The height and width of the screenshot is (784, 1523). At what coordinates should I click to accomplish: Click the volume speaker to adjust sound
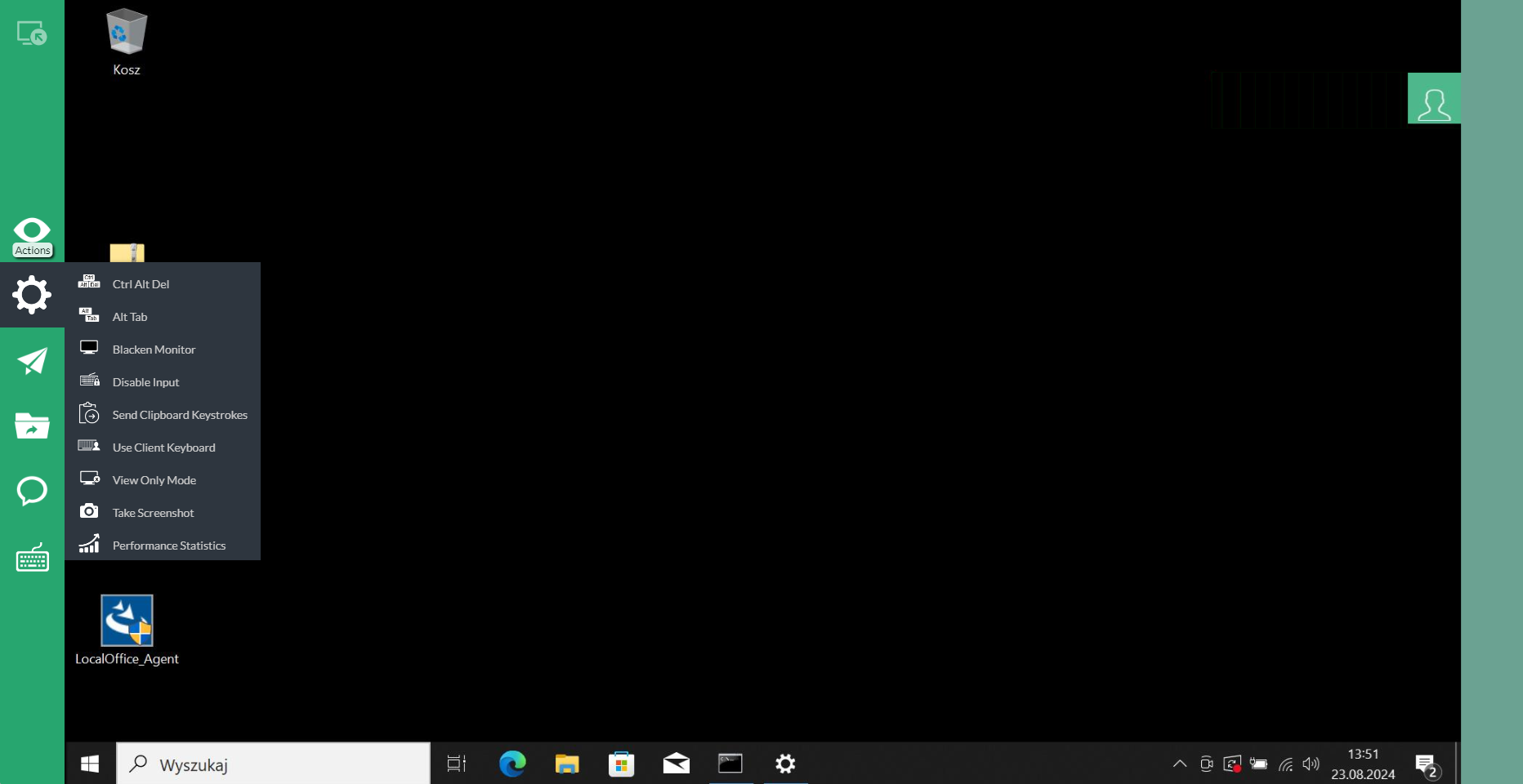click(x=1312, y=764)
